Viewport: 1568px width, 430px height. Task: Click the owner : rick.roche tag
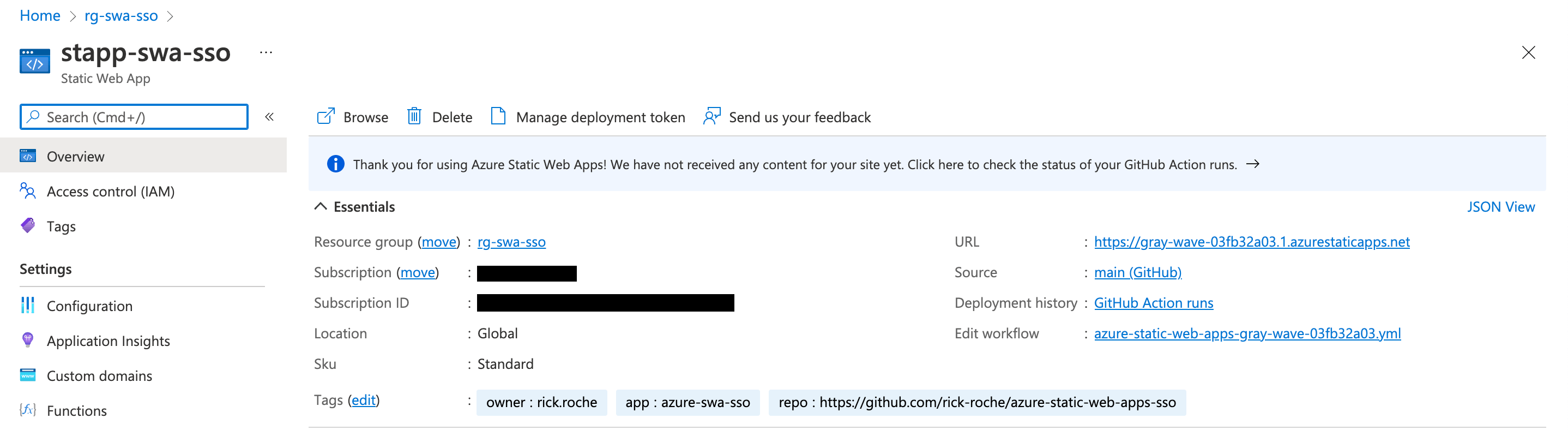542,402
